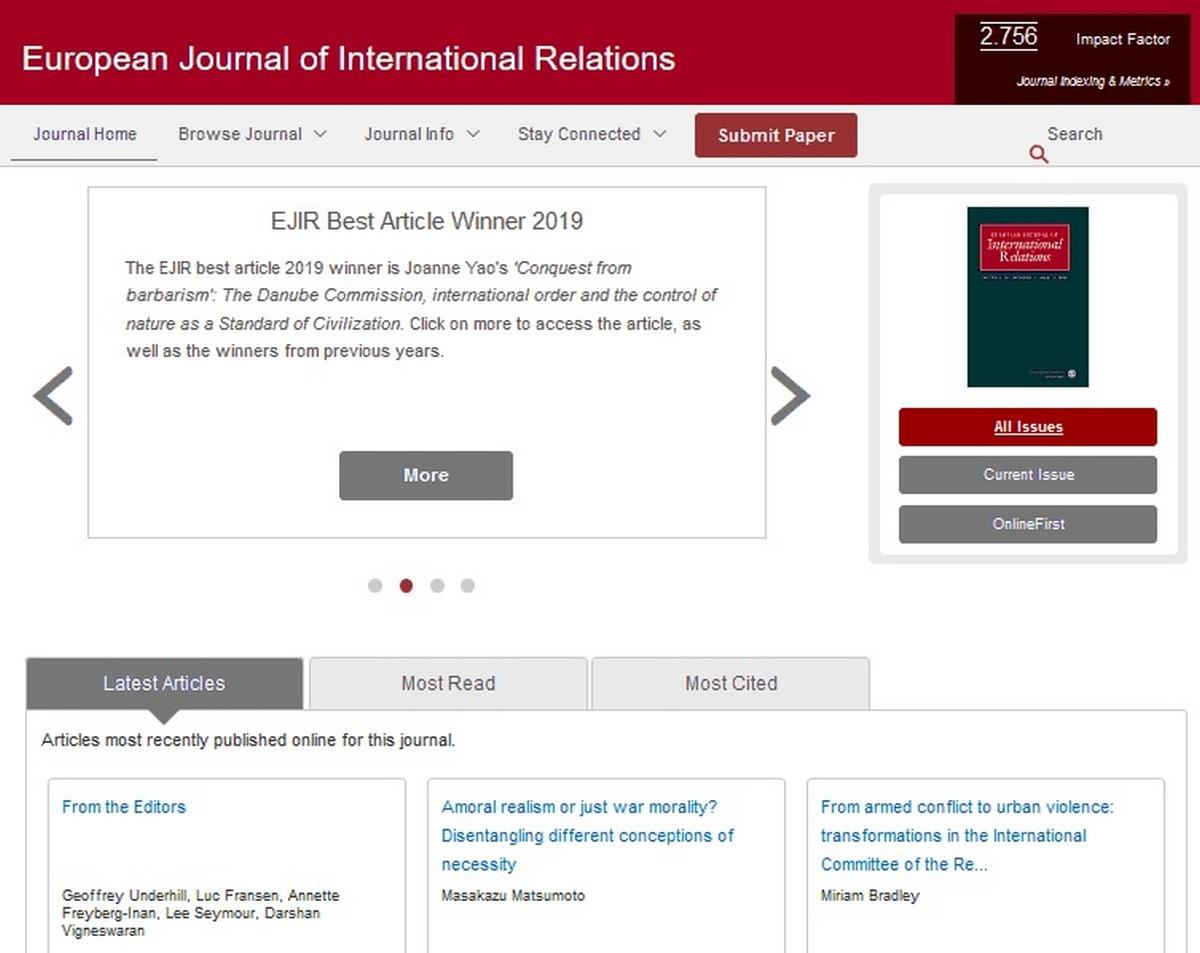Viewport: 1200px width, 953px height.
Task: Advance to next carousel slide arrow
Action: pos(790,396)
